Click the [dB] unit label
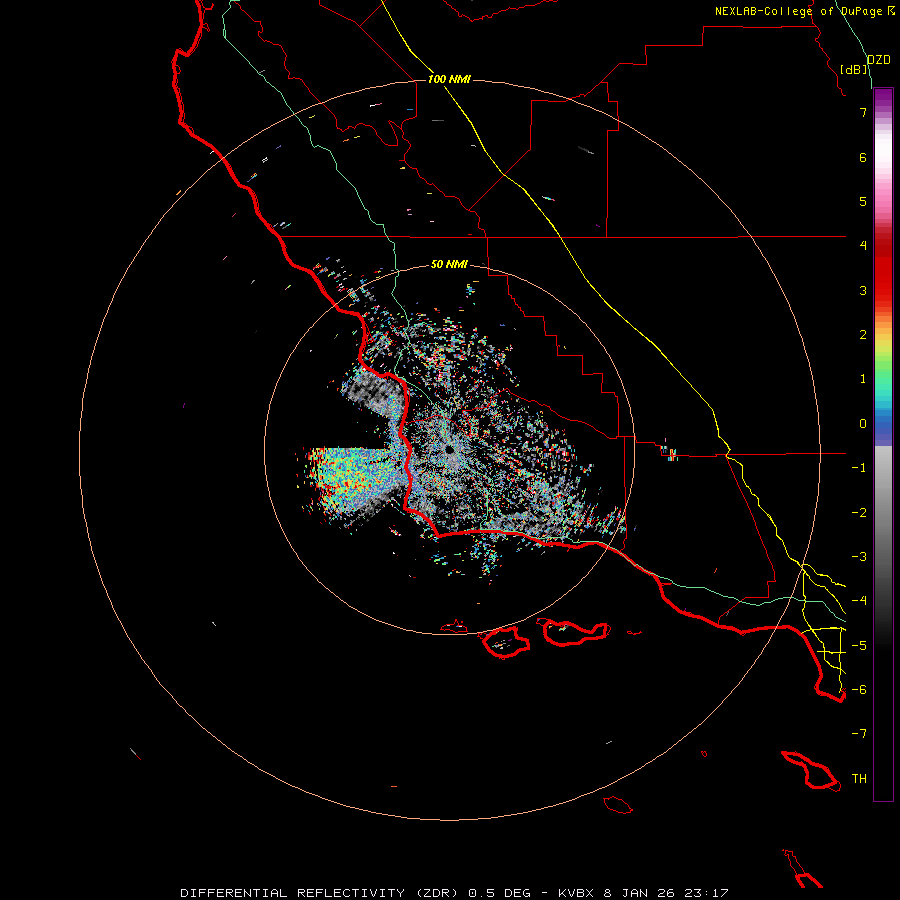The image size is (900, 900). (854, 69)
